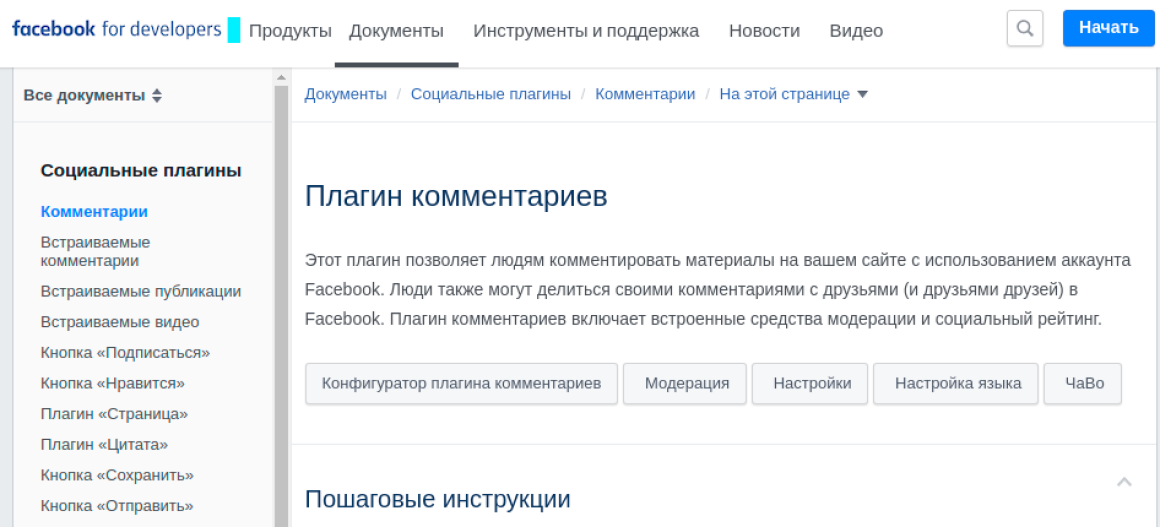Click the Настройки button
Viewport: 1160px width, 527px height.
point(812,383)
